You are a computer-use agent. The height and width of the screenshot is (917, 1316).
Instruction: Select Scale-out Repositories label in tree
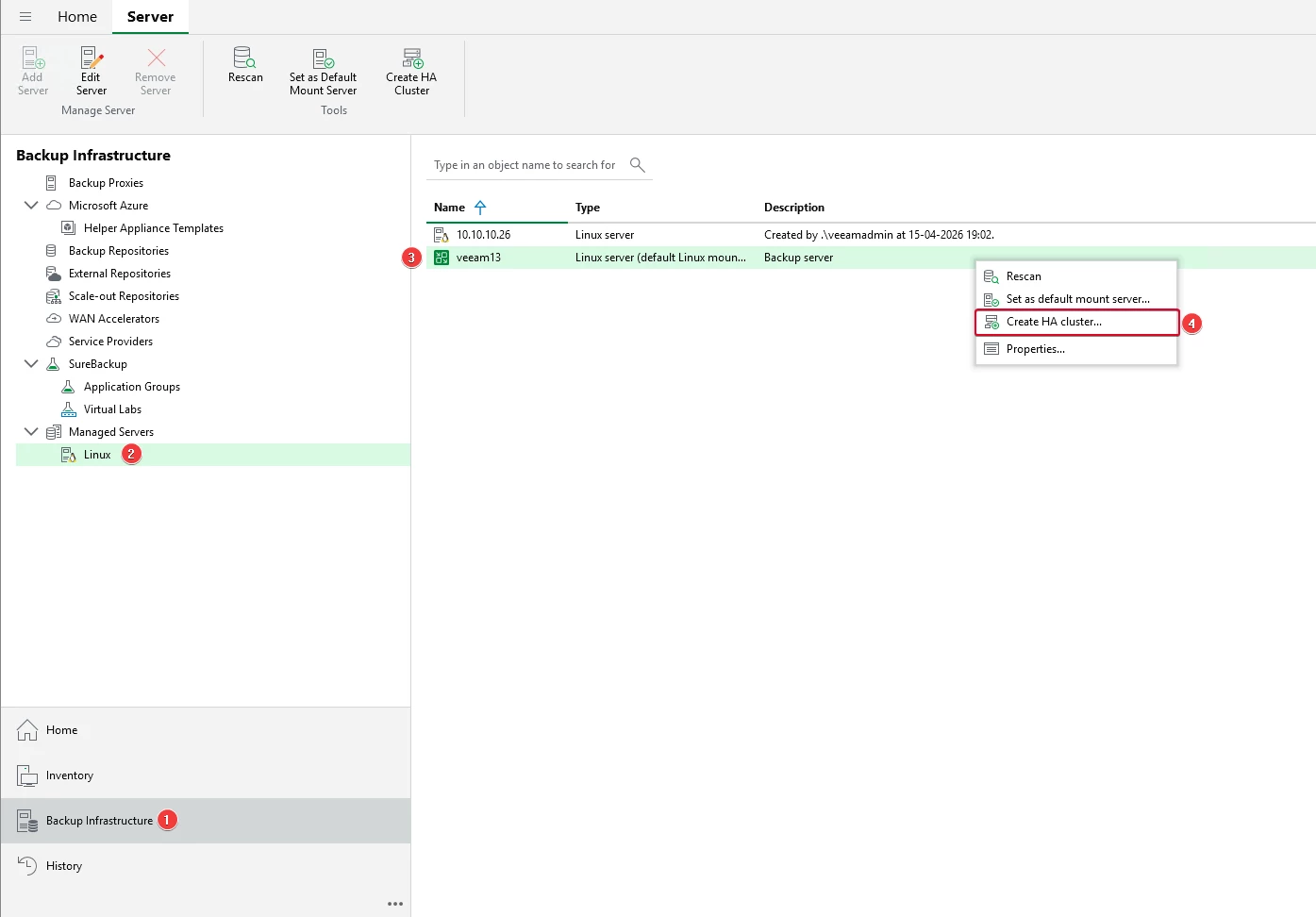pyautogui.click(x=124, y=296)
